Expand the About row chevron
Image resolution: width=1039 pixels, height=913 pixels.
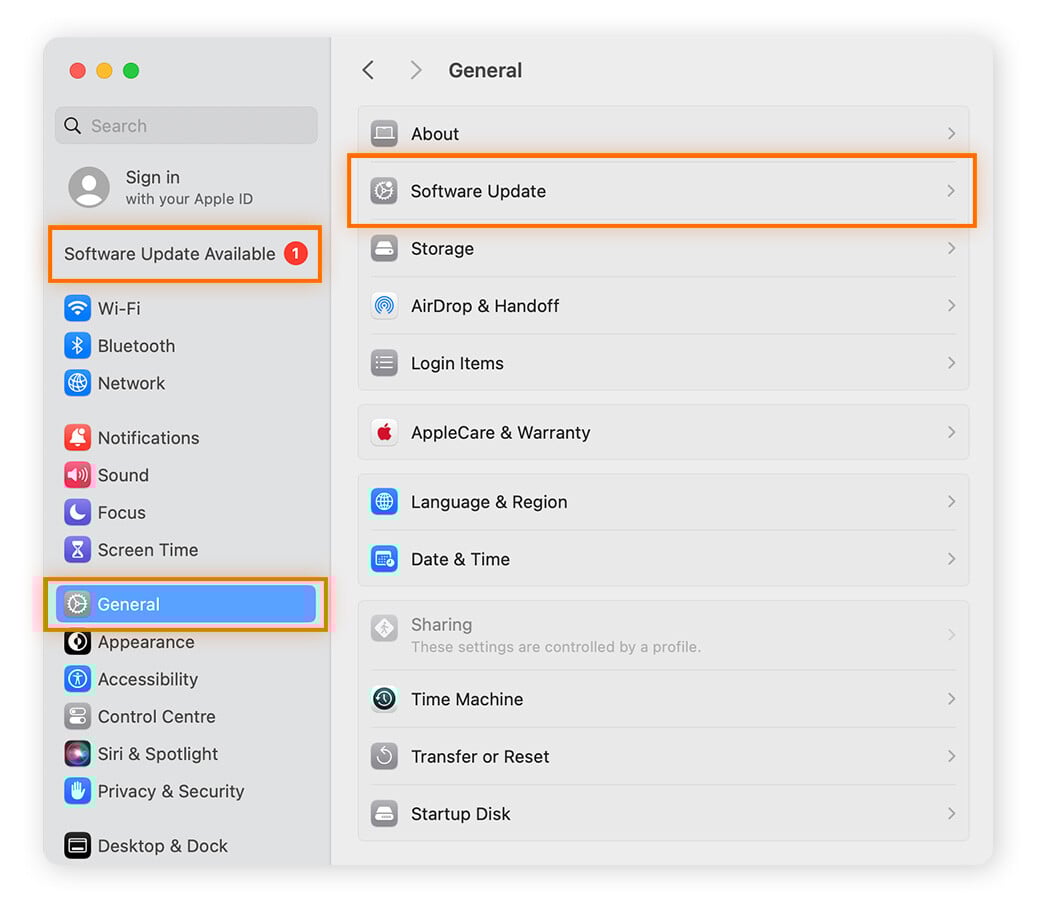[x=951, y=134]
